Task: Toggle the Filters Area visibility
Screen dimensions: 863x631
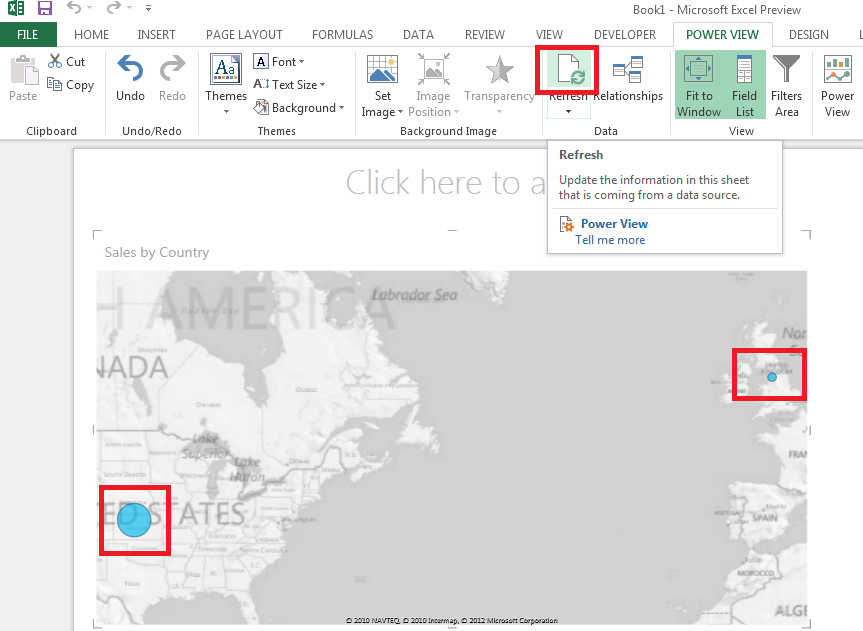Action: pos(786,86)
